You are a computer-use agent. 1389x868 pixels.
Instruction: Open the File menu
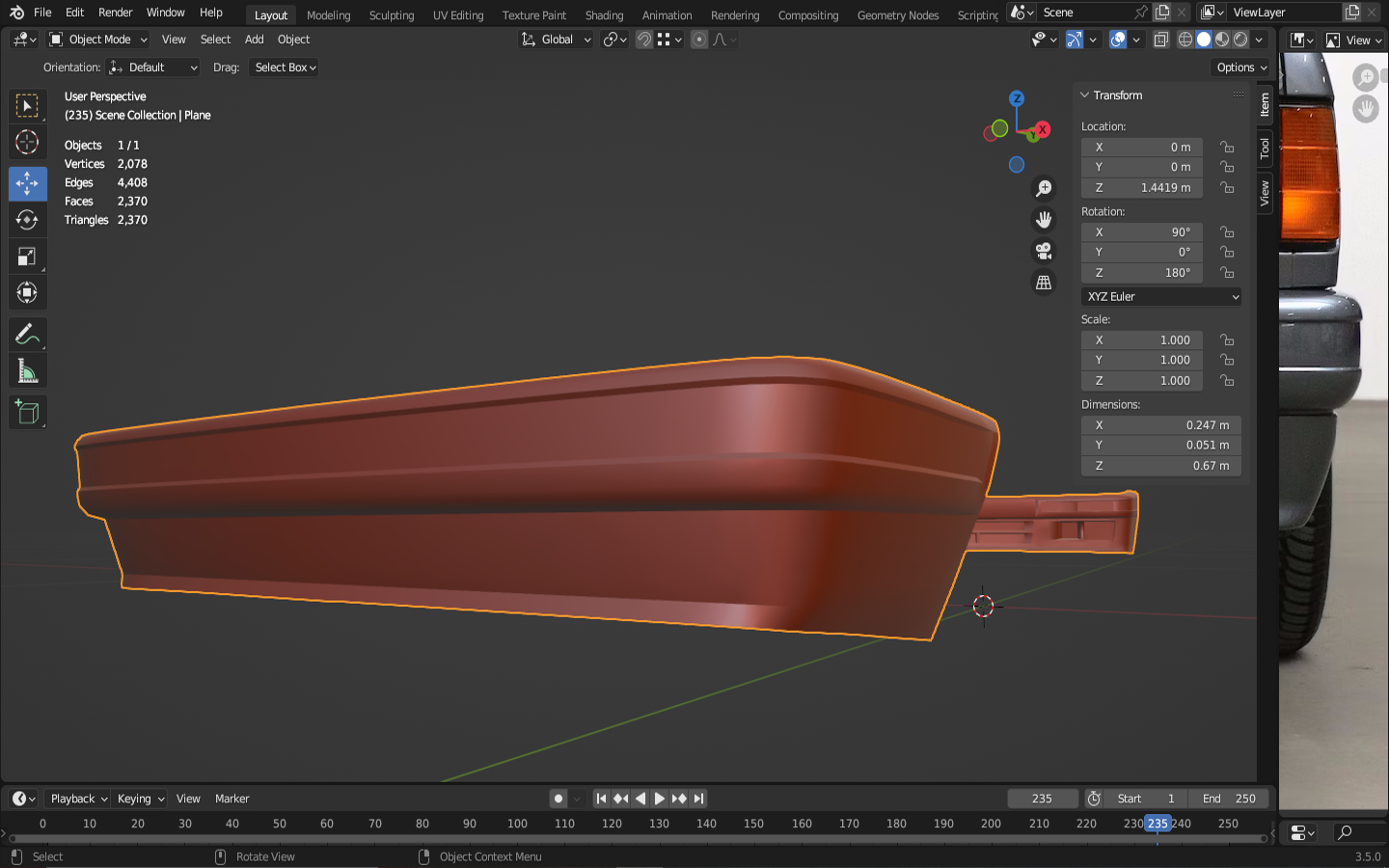point(42,13)
